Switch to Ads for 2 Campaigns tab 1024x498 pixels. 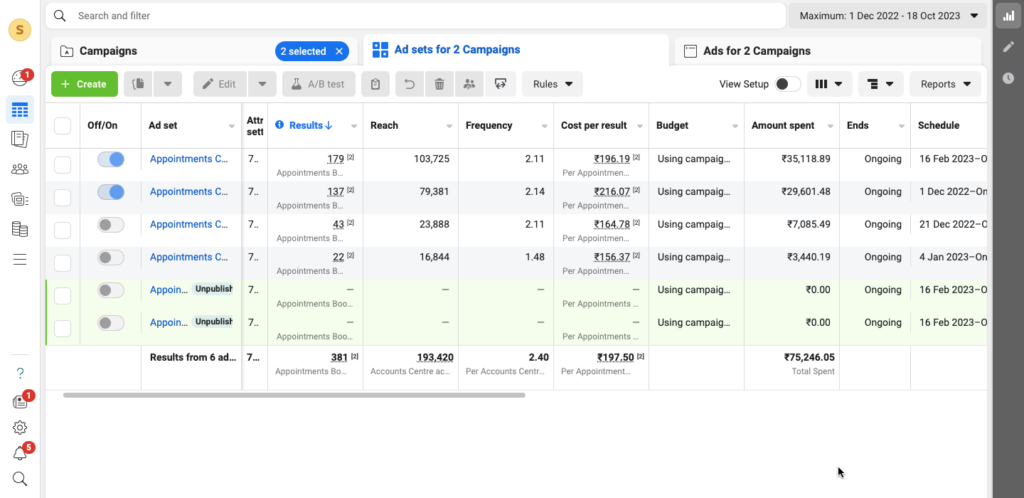click(x=758, y=51)
